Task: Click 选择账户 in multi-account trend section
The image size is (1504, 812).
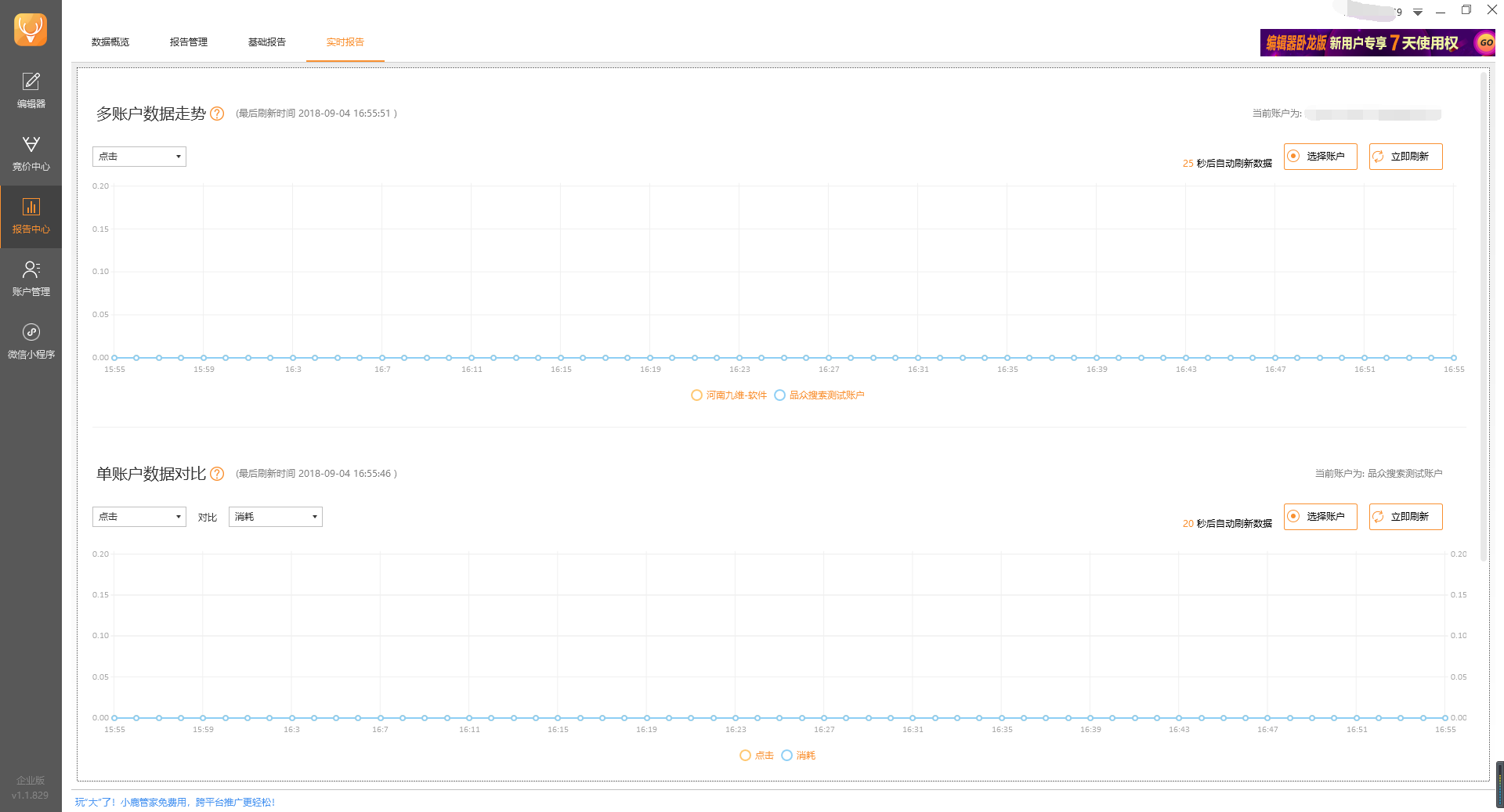Action: (1321, 157)
